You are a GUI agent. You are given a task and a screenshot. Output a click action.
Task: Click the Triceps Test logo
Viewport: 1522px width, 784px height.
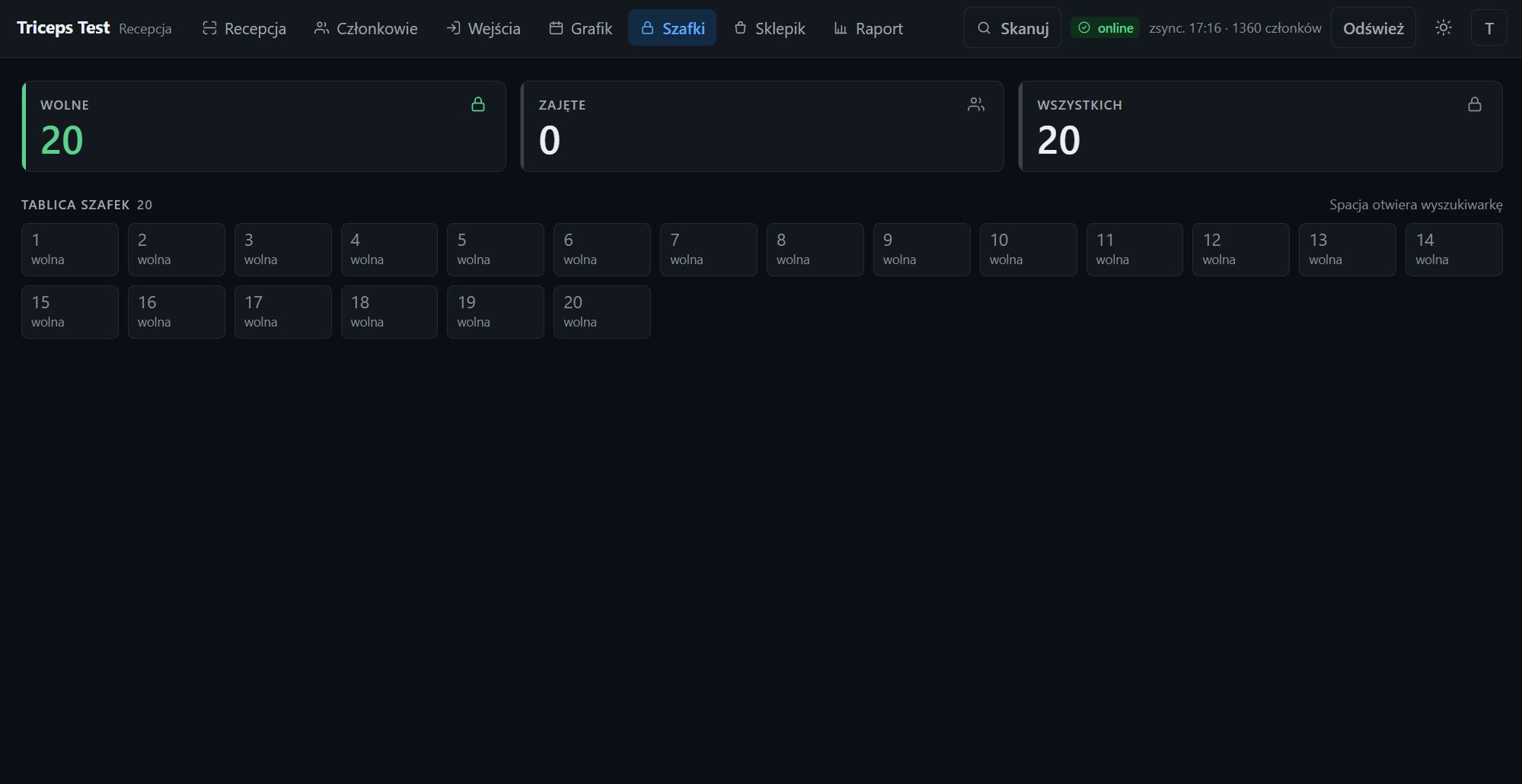(x=63, y=28)
